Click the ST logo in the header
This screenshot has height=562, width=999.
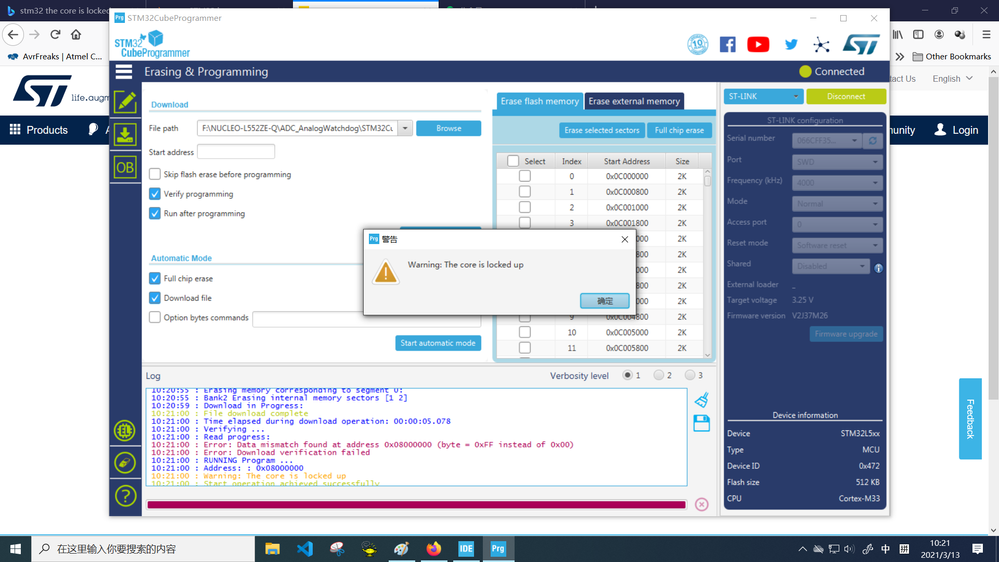861,44
